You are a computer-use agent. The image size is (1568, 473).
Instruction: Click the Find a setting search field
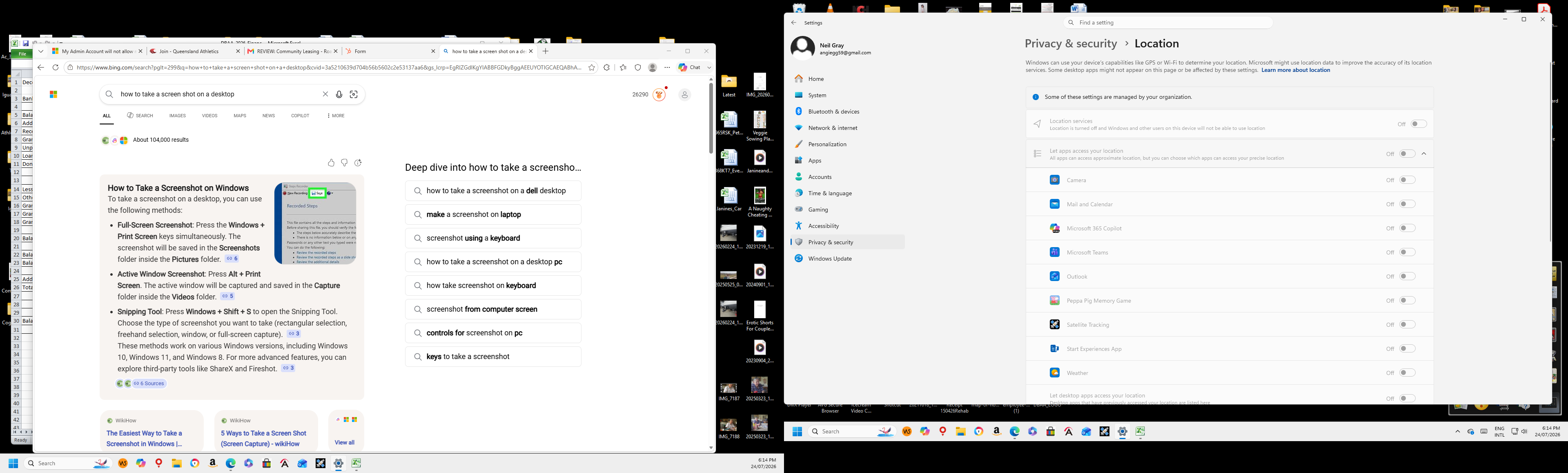[x=1168, y=22]
